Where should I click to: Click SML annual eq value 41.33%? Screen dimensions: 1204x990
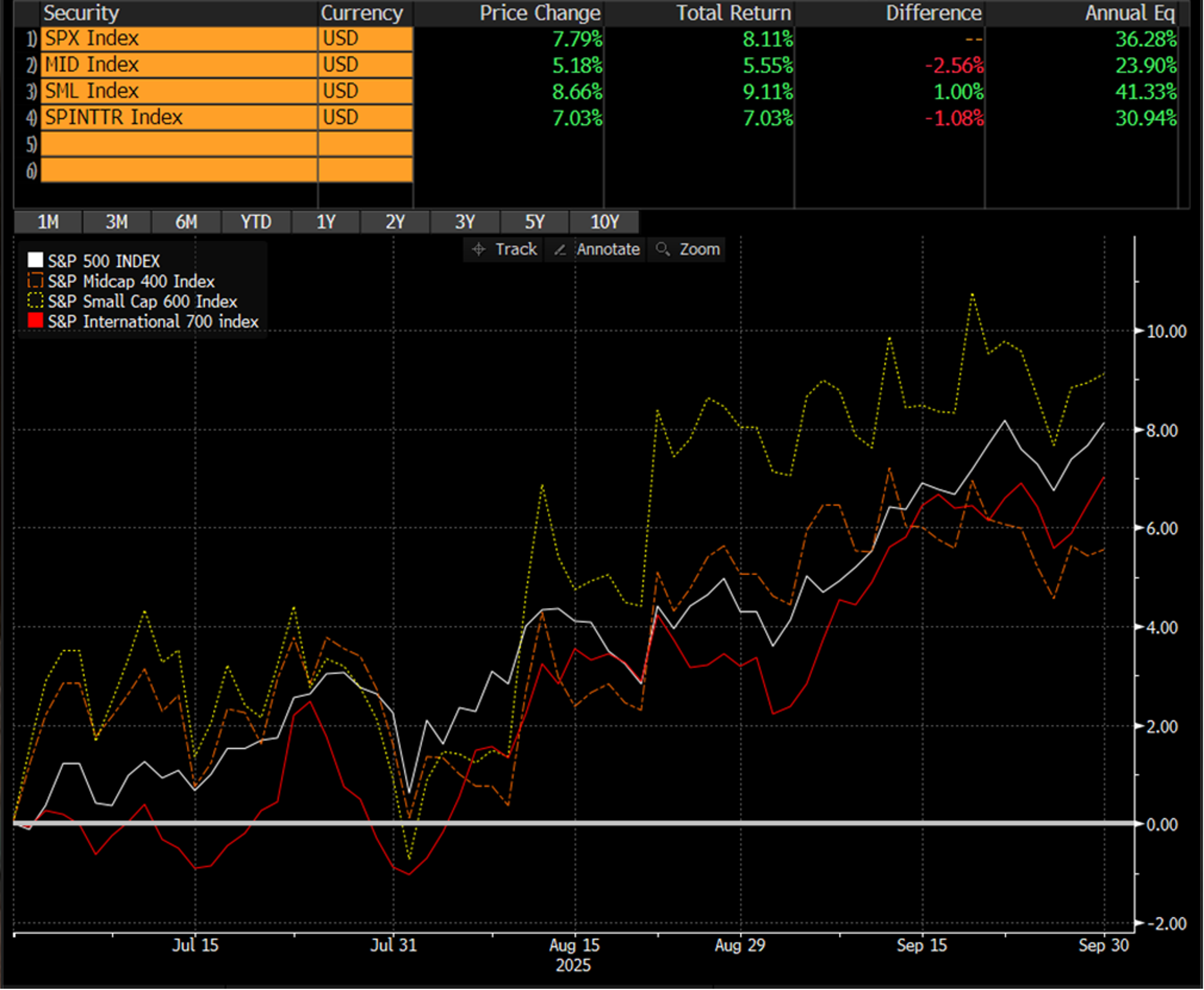click(1146, 92)
